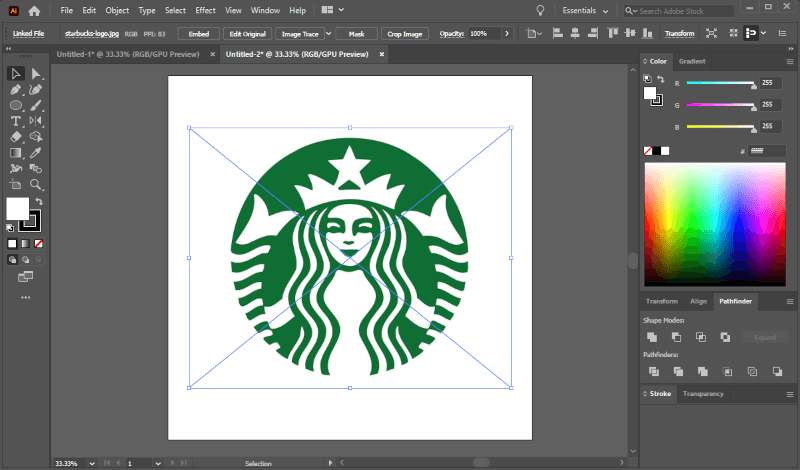The height and width of the screenshot is (470, 800).
Task: Open artboard number dropdown
Action: point(158,463)
